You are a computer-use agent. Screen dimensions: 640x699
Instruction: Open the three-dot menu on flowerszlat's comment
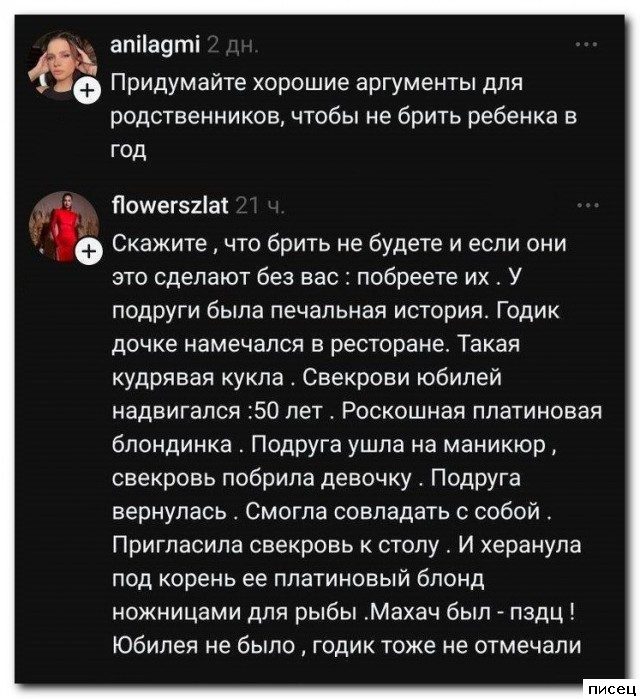pos(587,207)
